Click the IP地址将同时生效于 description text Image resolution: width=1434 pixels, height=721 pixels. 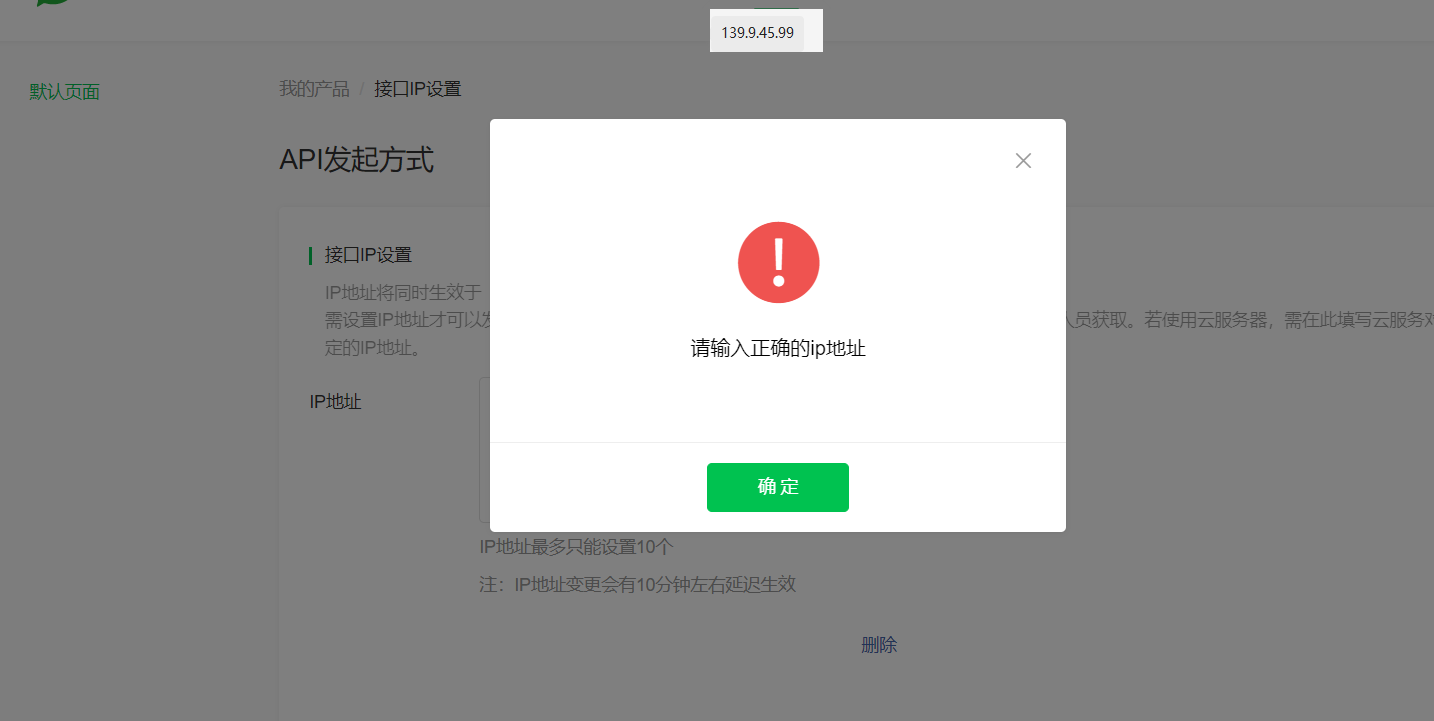coord(403,293)
